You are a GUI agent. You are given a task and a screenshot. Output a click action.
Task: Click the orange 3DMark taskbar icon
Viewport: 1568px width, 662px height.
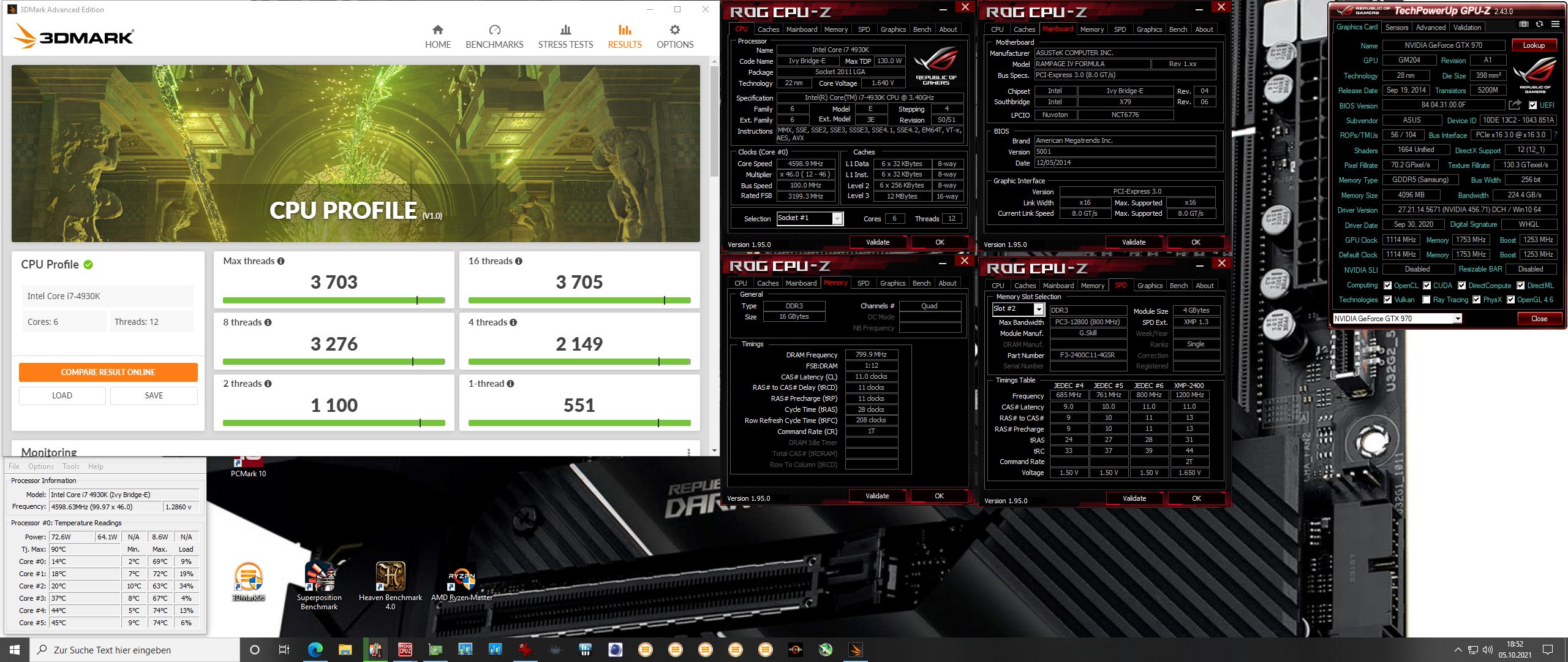click(x=856, y=650)
